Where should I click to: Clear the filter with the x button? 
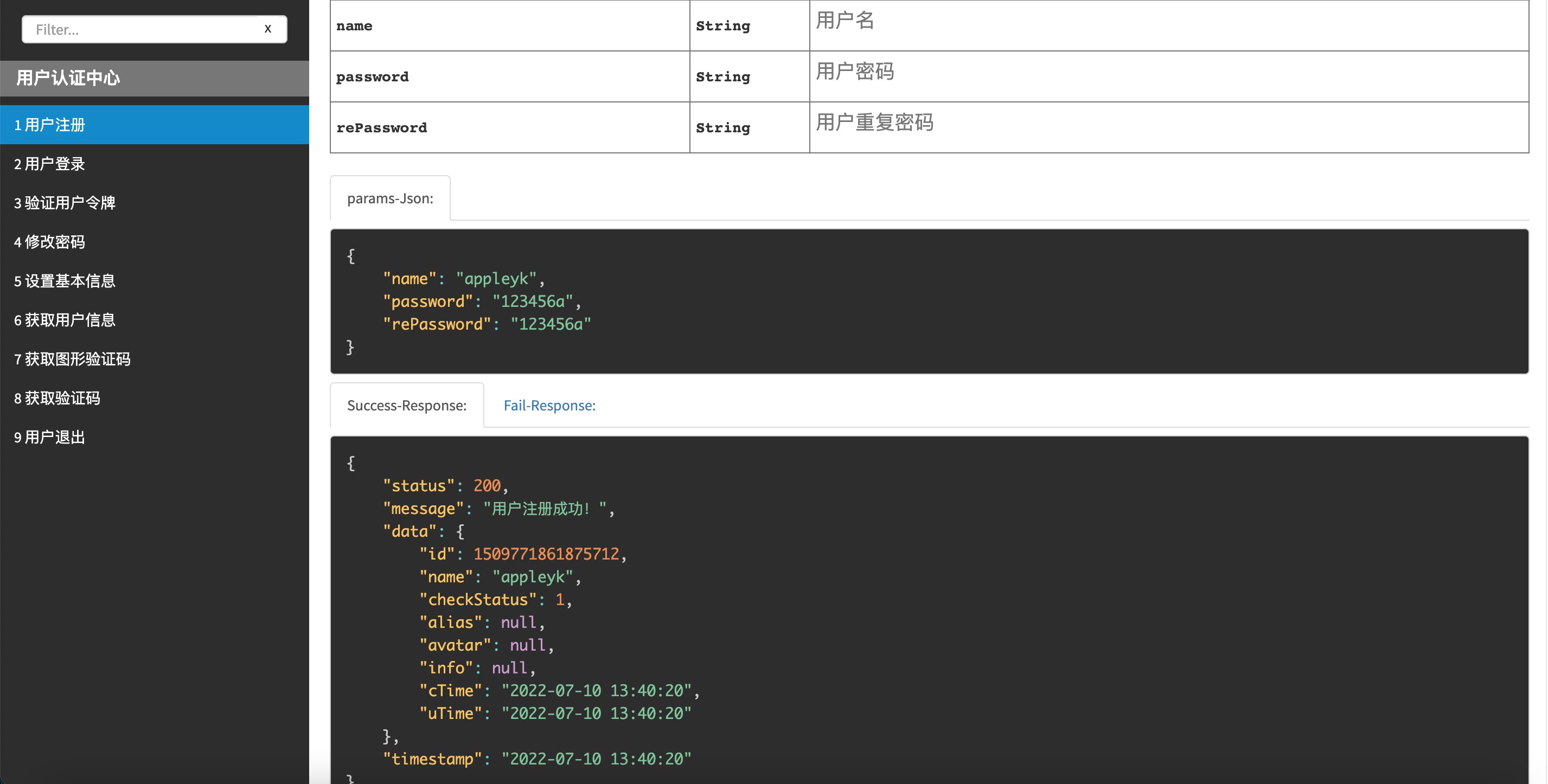pos(268,29)
